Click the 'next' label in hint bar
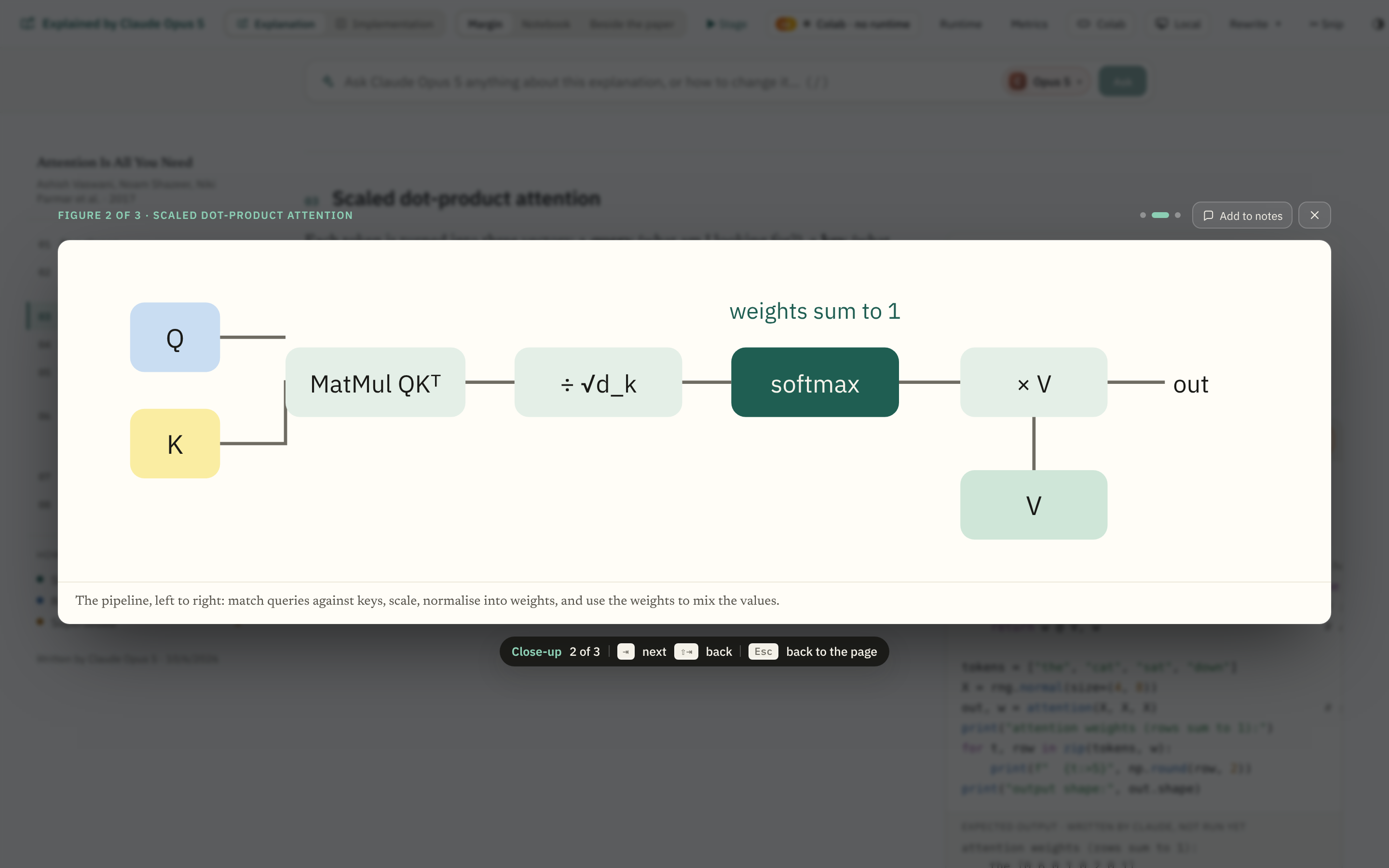Viewport: 1389px width, 868px height. pyautogui.click(x=654, y=651)
